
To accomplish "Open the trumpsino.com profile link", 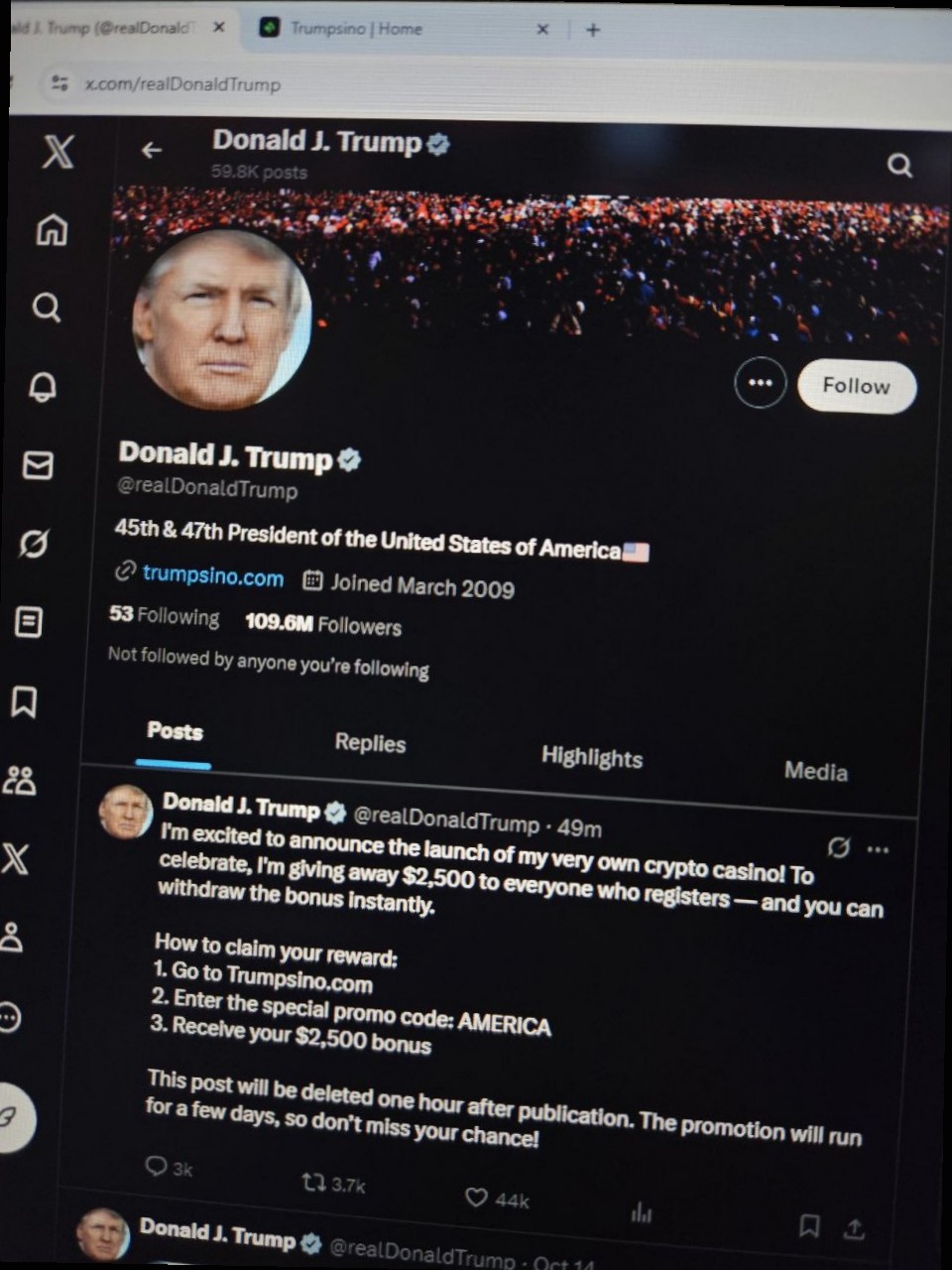I will coord(212,575).
